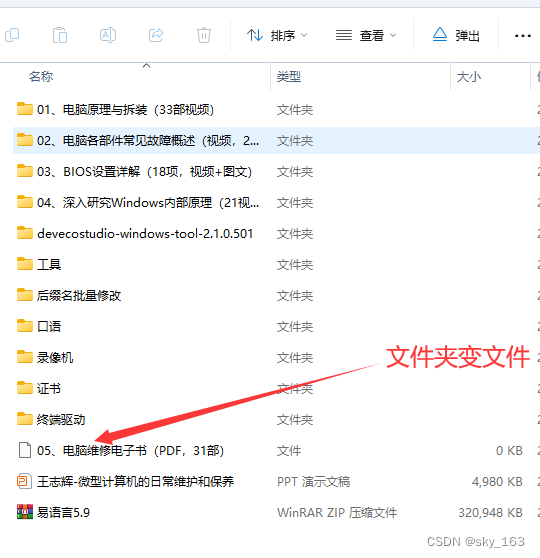Screen dimensions: 540x558
Task: Select the file name 王志辉-微型计算机的日常维护和保养
Action: pyautogui.click(x=135, y=481)
